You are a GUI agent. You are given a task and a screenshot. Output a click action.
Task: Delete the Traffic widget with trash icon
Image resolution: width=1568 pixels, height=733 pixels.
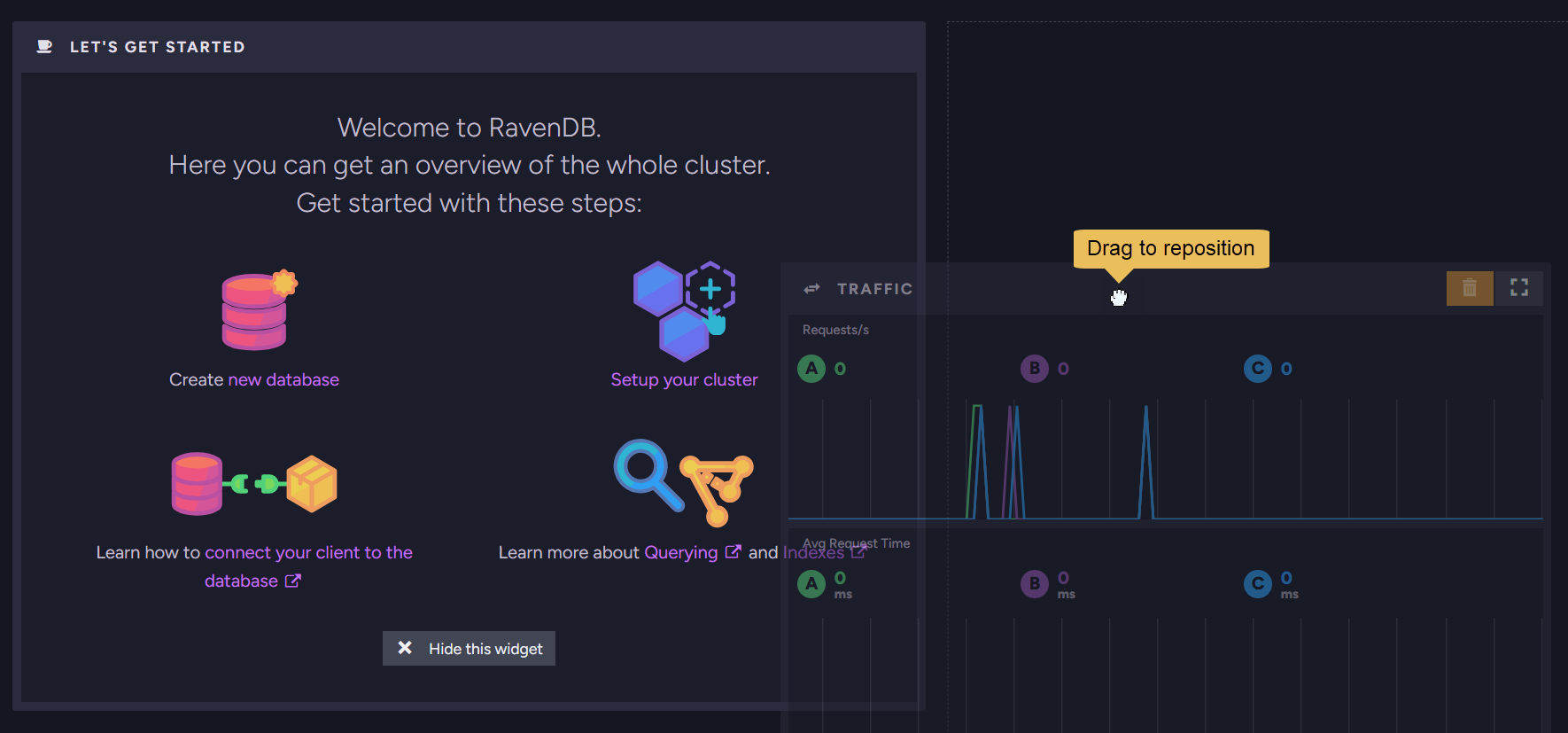1470,288
